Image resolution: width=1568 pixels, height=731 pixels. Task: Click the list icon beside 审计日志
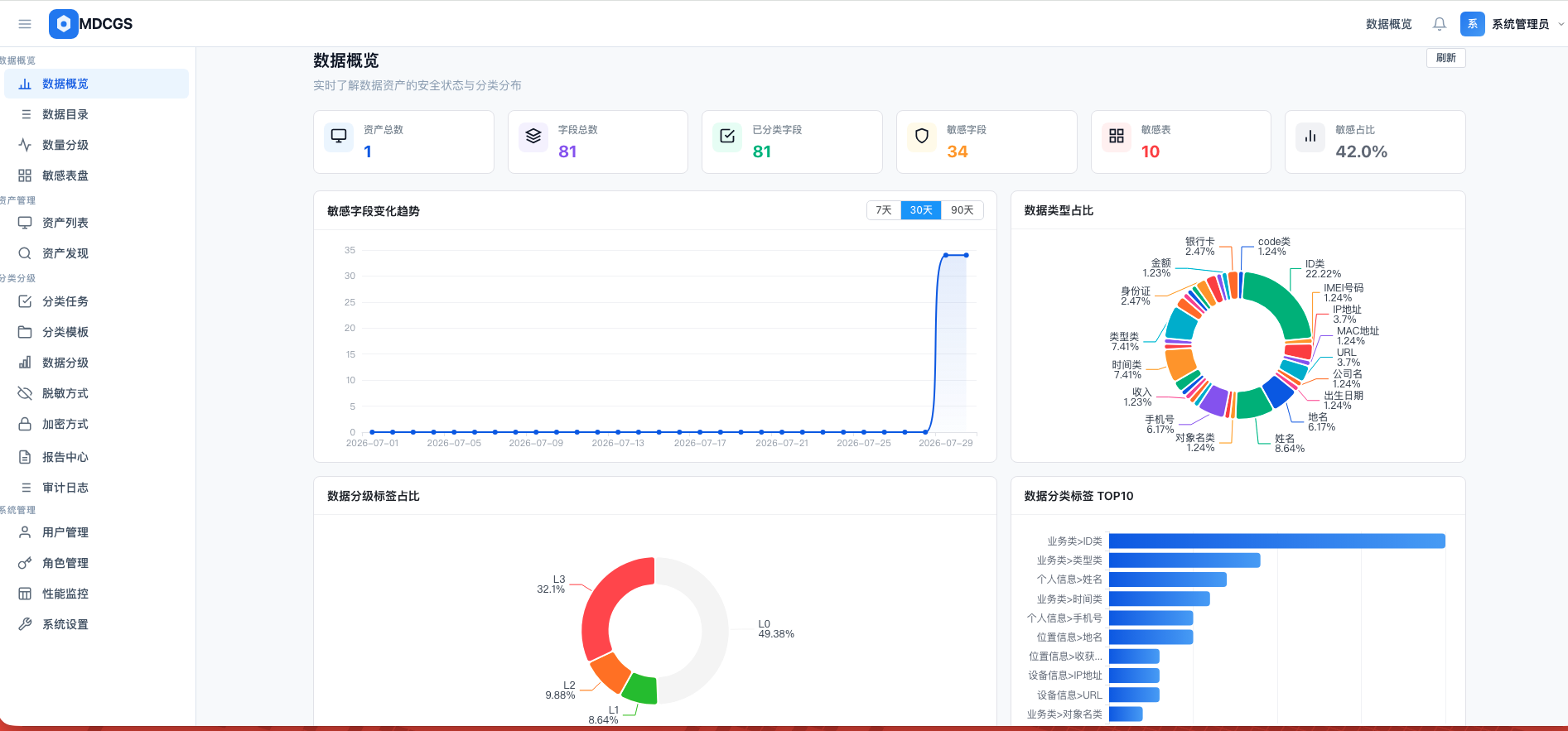coord(25,488)
